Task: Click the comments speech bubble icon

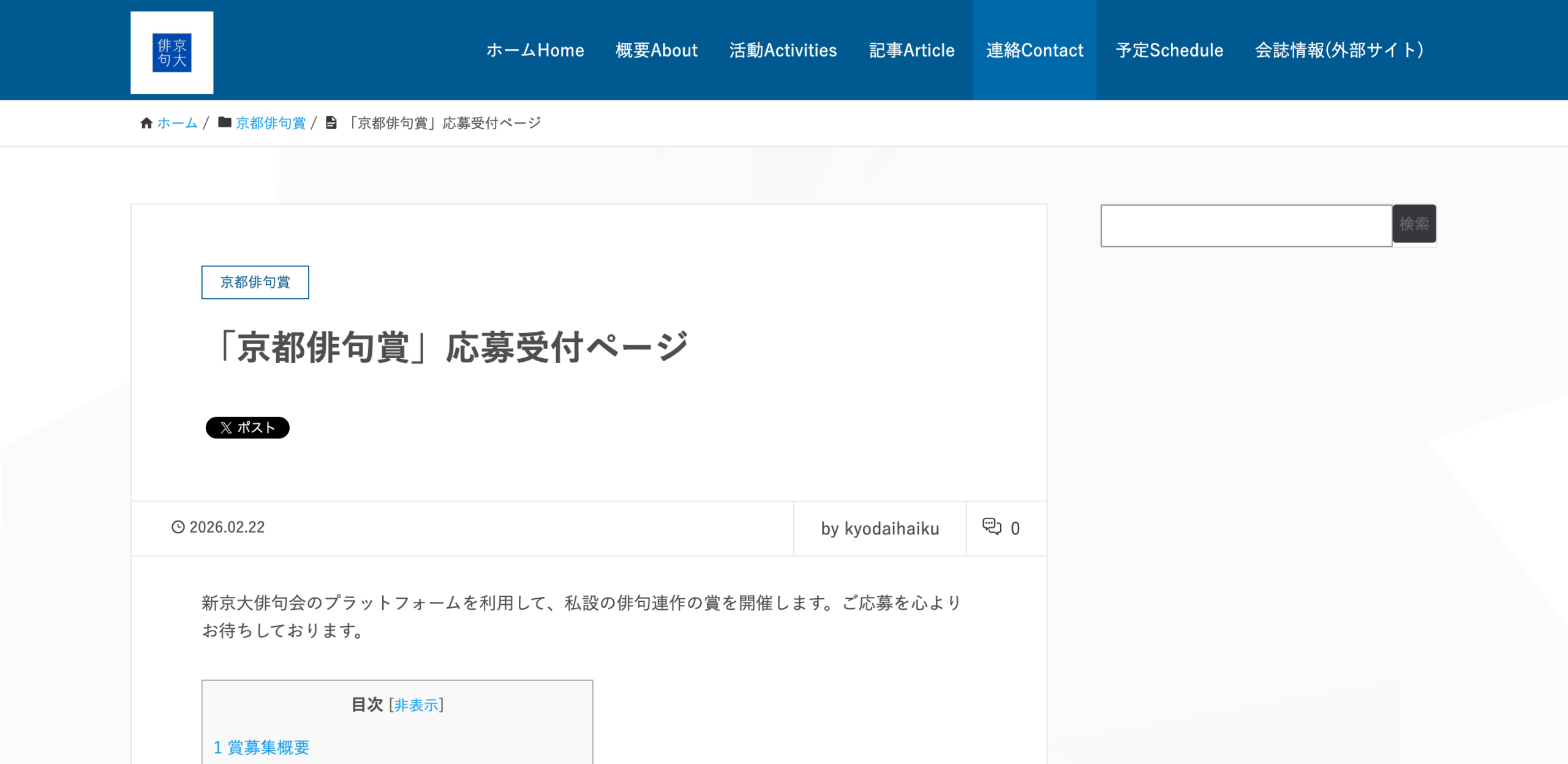Action: click(992, 526)
